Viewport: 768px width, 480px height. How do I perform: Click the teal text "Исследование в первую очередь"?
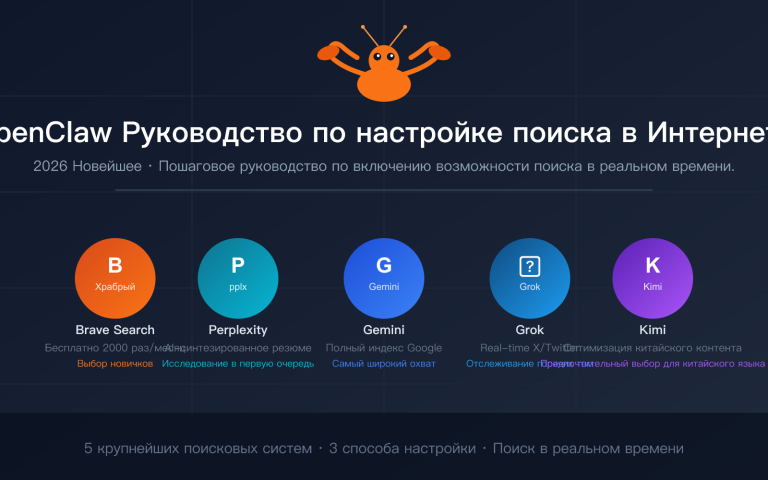point(238,364)
